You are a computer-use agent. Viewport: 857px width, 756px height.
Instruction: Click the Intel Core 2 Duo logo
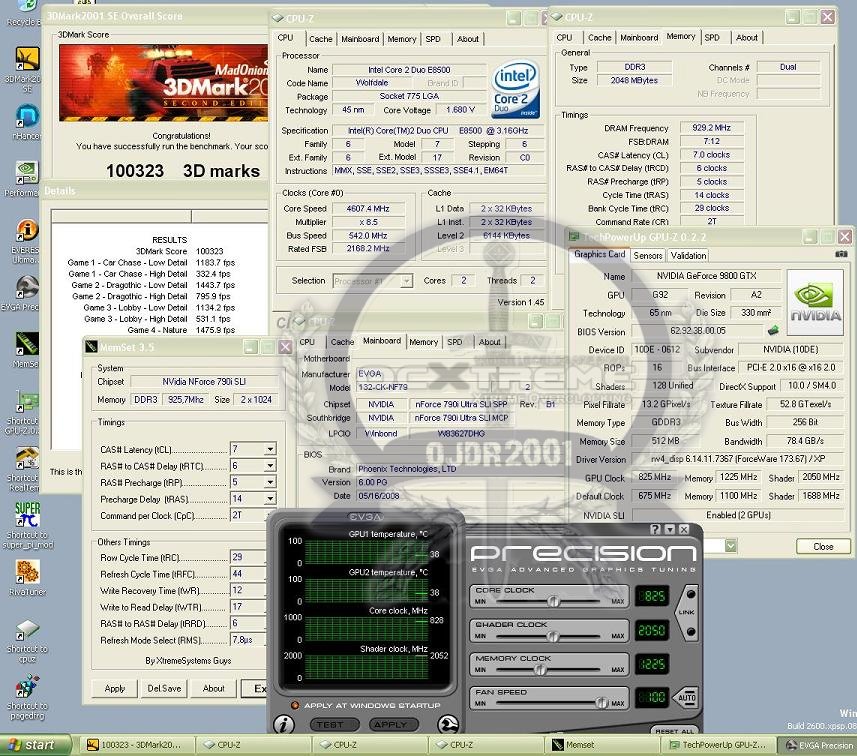(x=515, y=89)
